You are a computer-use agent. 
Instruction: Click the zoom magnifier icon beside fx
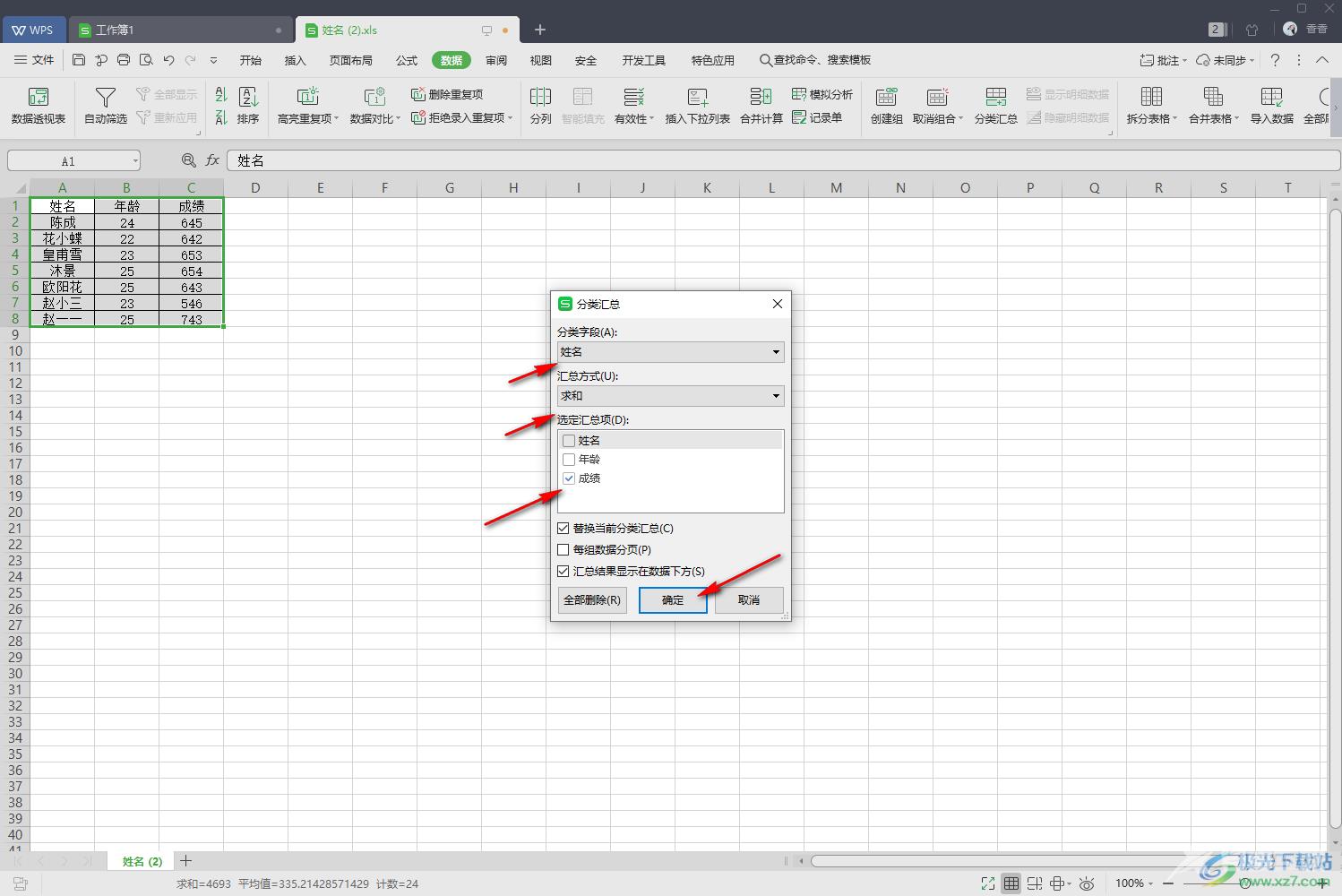point(188,160)
